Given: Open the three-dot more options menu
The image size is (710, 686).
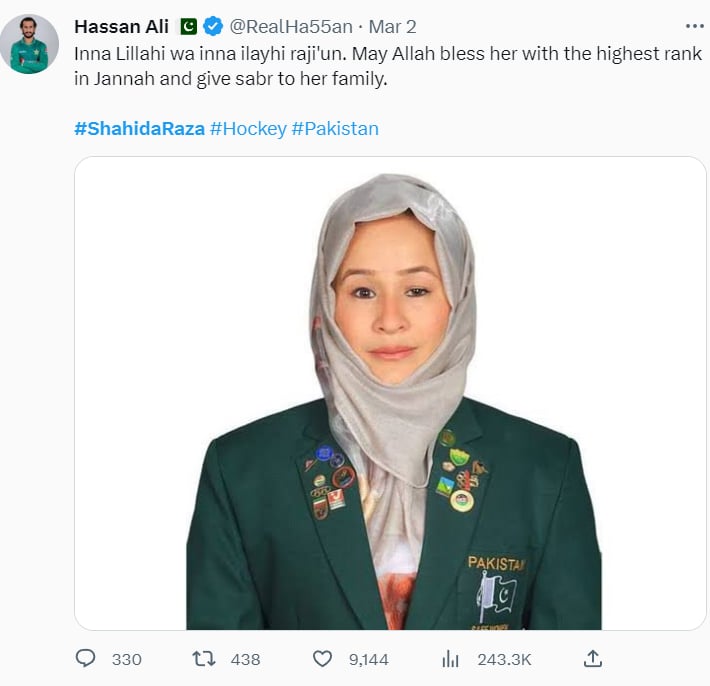Looking at the screenshot, I should (694, 26).
